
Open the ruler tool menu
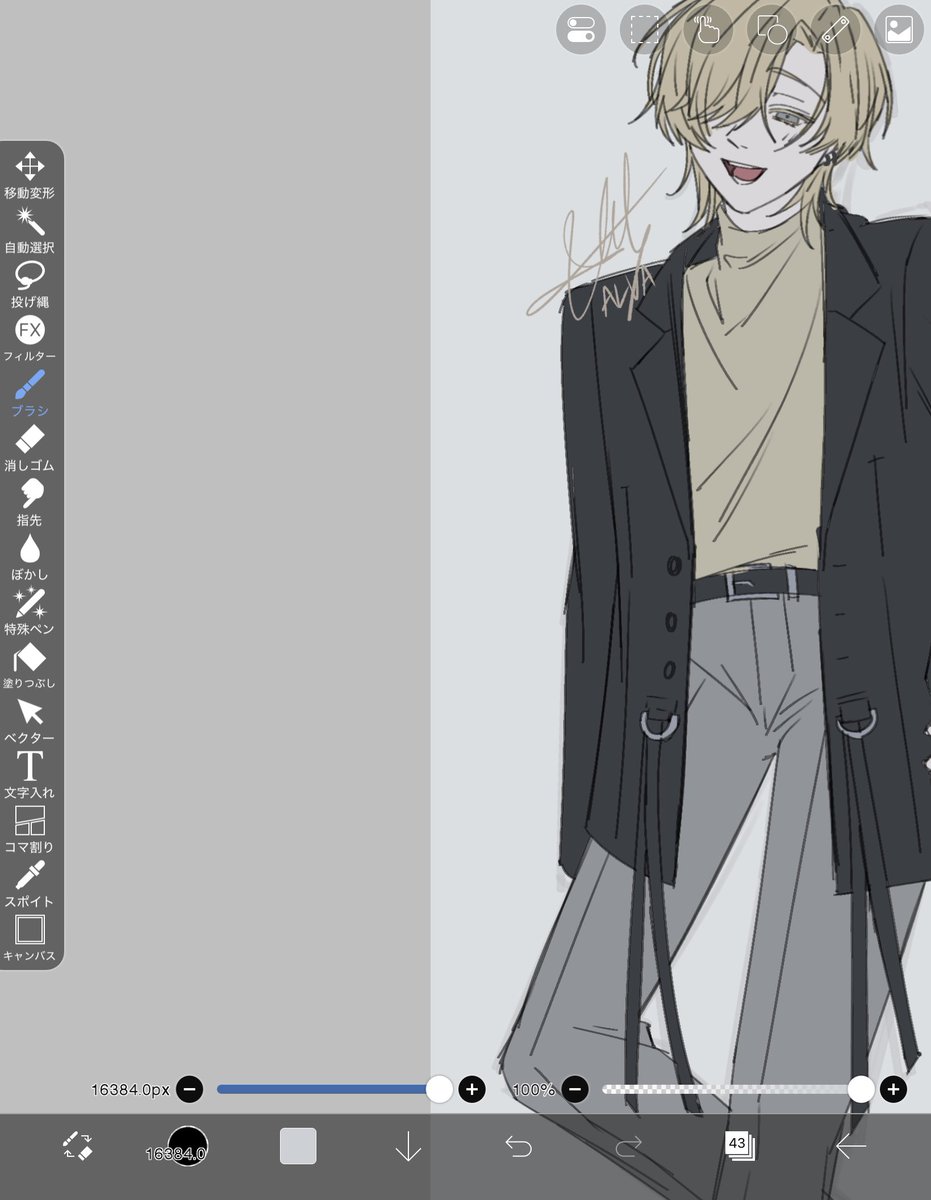coord(835,30)
